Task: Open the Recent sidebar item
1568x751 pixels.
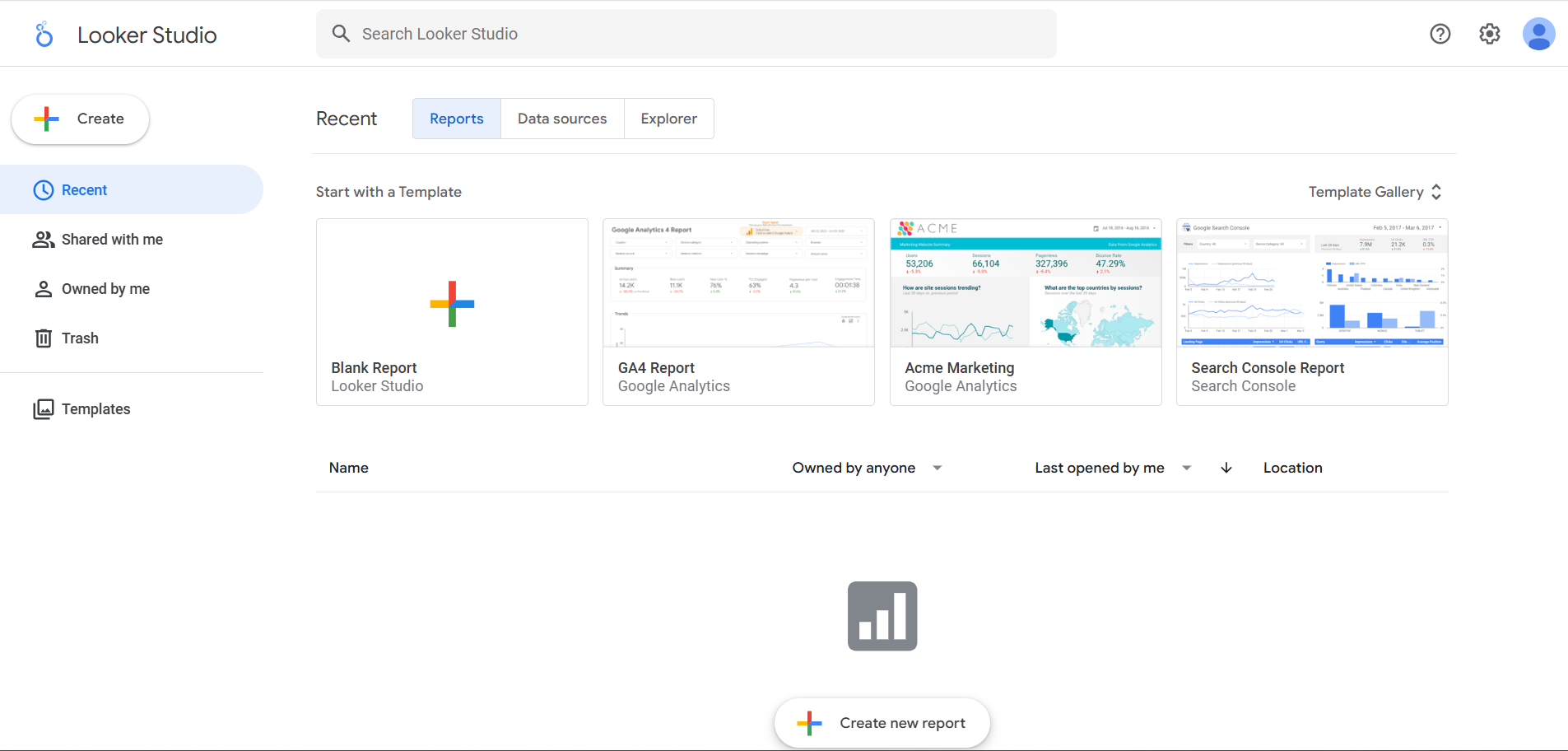Action: click(x=83, y=189)
